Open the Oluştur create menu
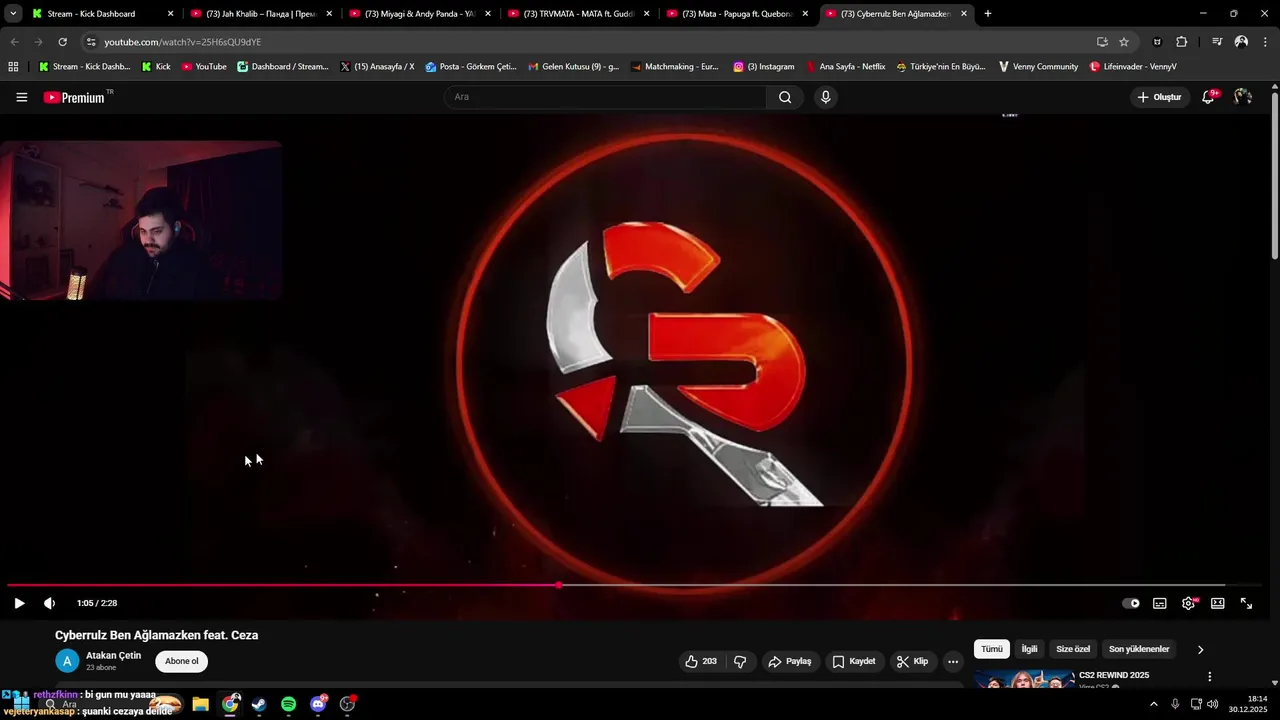Viewport: 1280px width, 720px height. pos(1159,97)
